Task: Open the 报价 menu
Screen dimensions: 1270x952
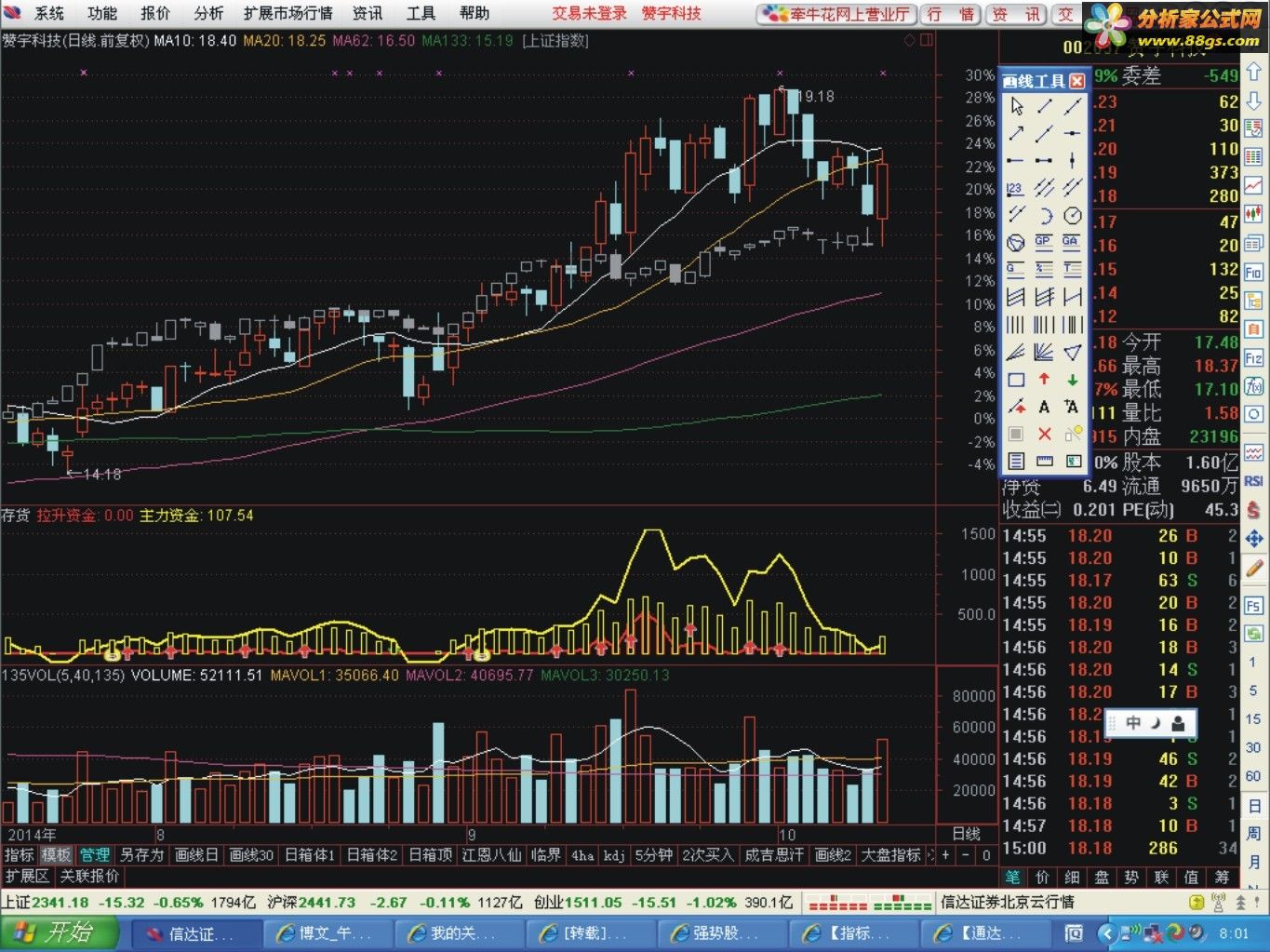Action: tap(155, 13)
